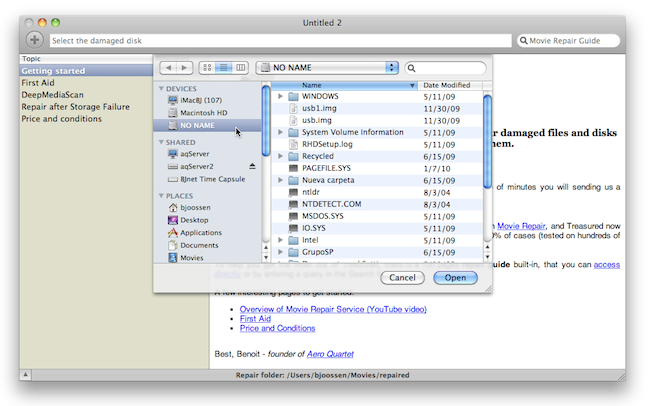Viewport: 650px width, 406px height.
Task: Expand the GrupoSP folder triangle
Action: [x=281, y=252]
